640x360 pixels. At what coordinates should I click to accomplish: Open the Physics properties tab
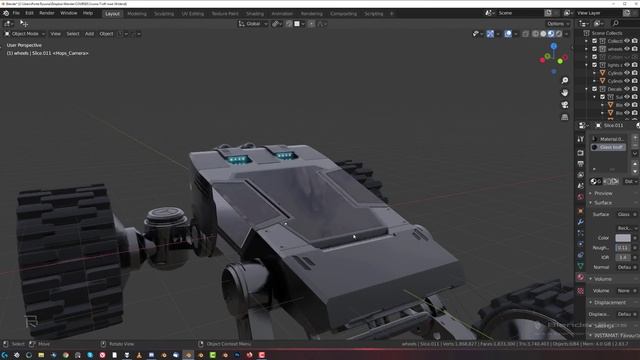point(580,244)
